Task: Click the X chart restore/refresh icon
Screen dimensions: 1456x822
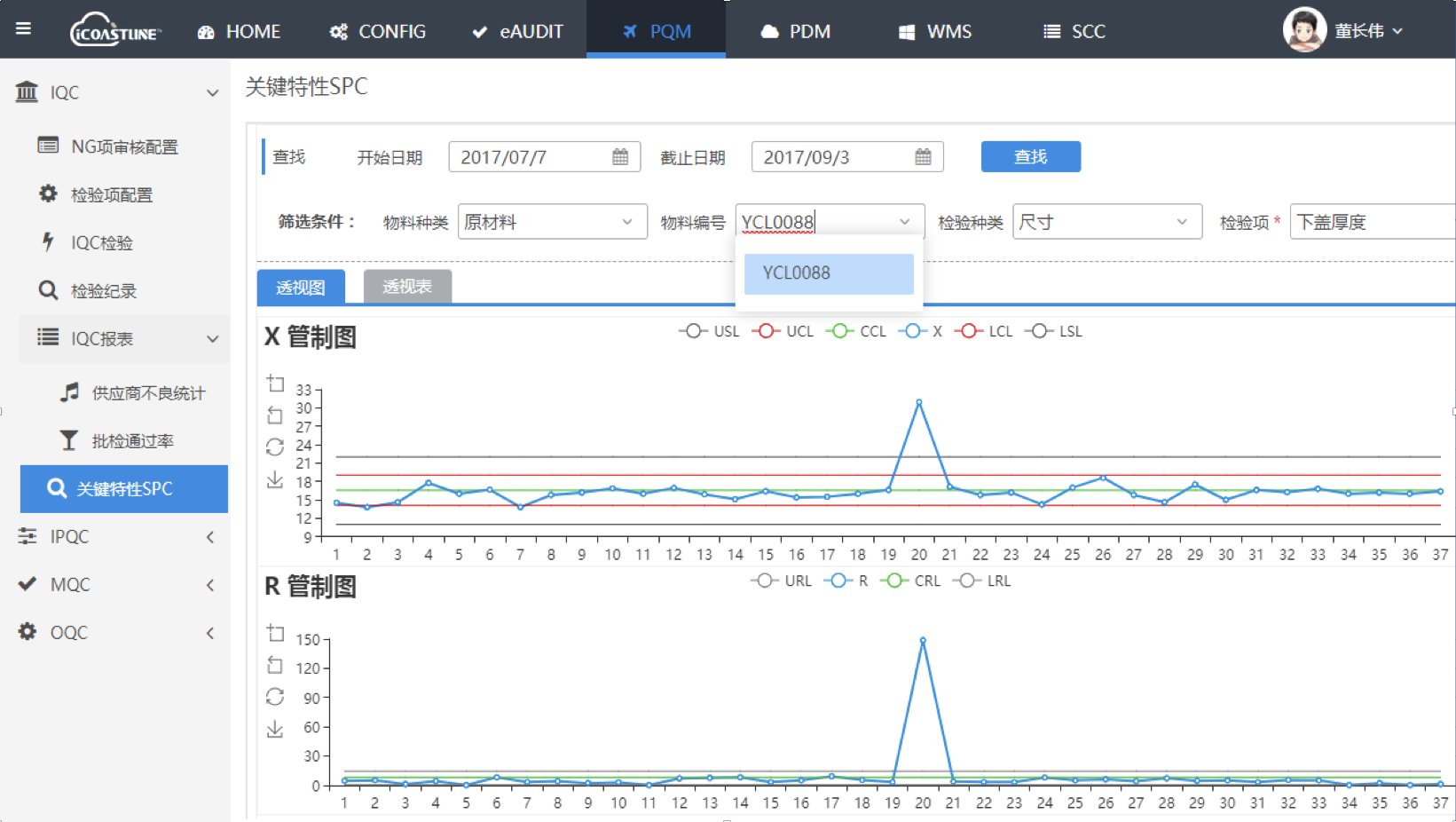Action: click(275, 447)
